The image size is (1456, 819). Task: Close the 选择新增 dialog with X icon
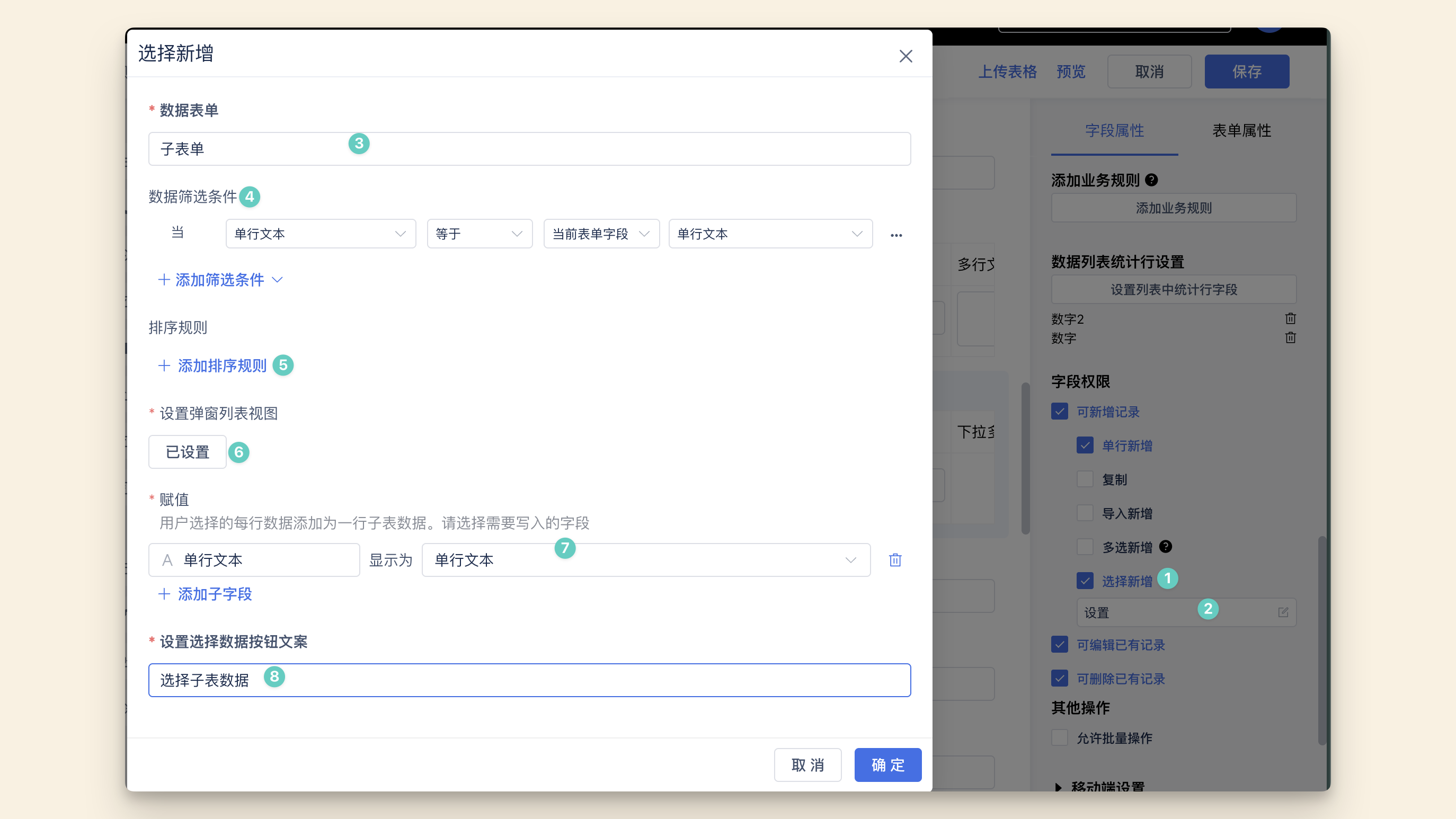(905, 56)
